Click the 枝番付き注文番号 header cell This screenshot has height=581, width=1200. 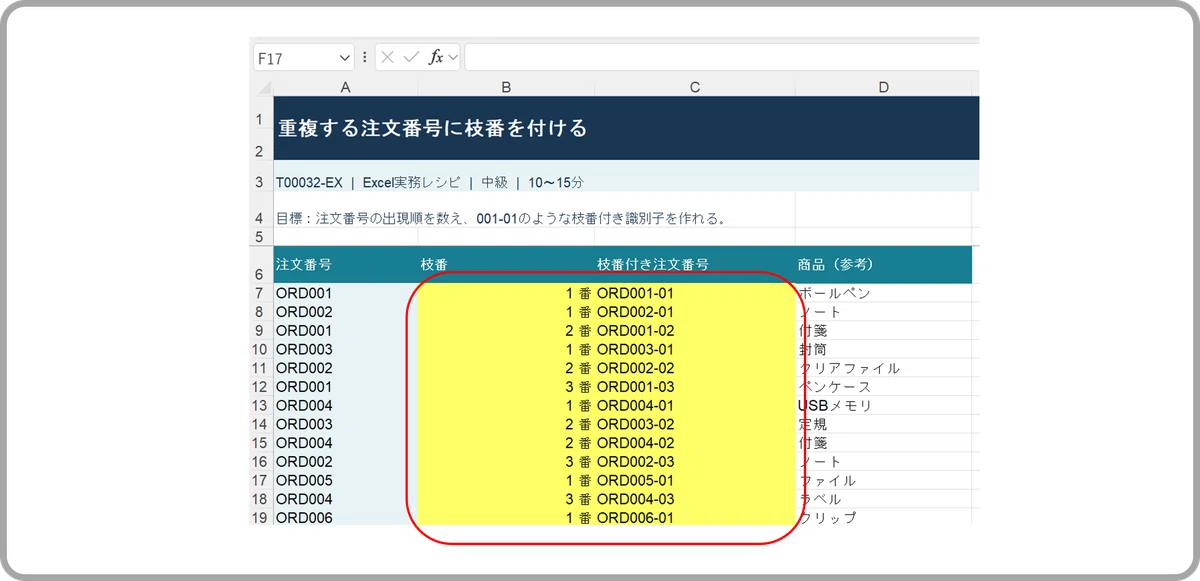pos(695,265)
